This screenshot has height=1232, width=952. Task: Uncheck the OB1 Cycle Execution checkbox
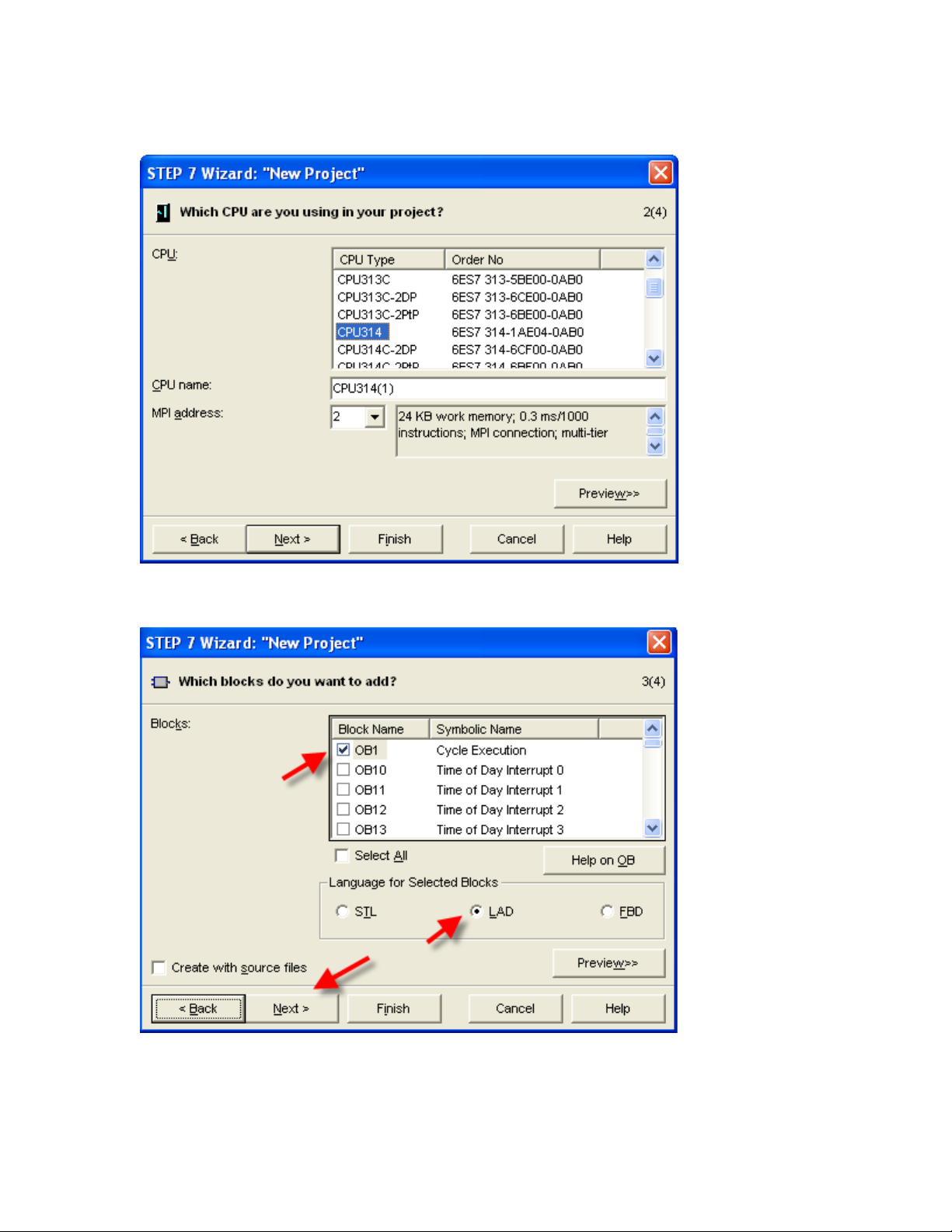click(x=343, y=750)
